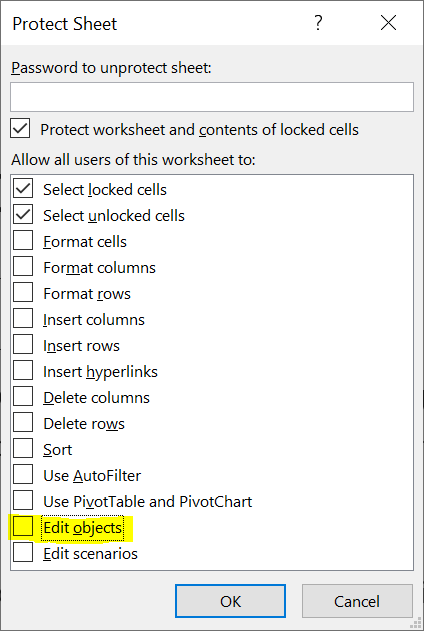Dismiss dialog with Cancel button

click(x=357, y=601)
